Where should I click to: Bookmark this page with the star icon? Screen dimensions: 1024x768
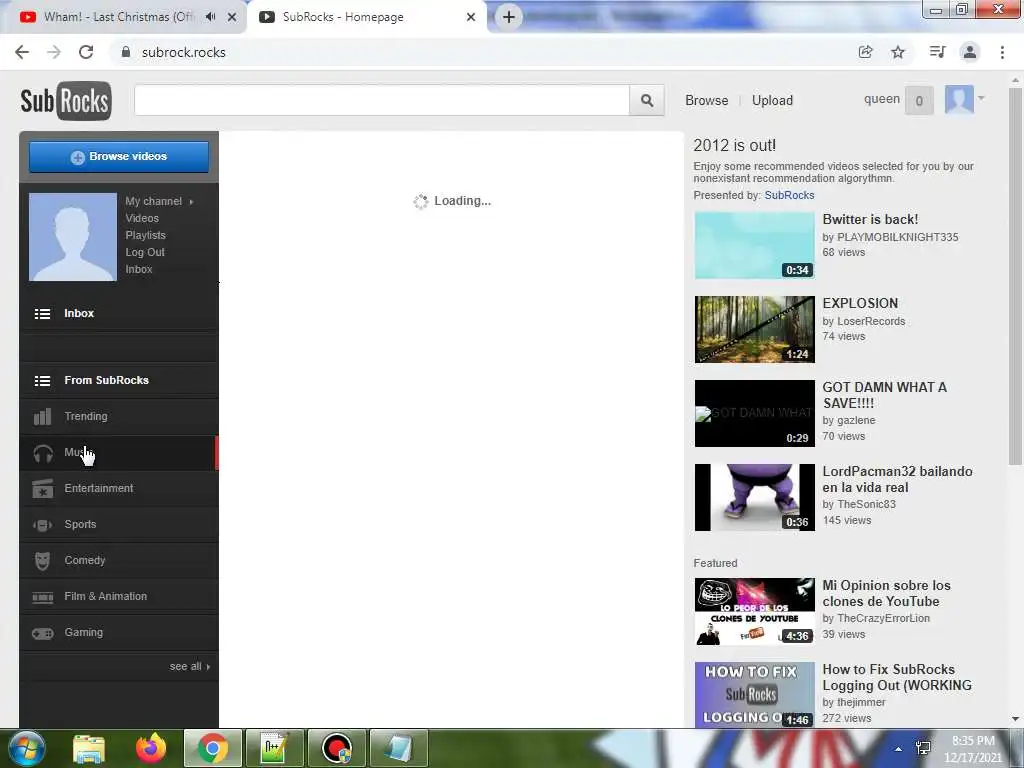[898, 52]
